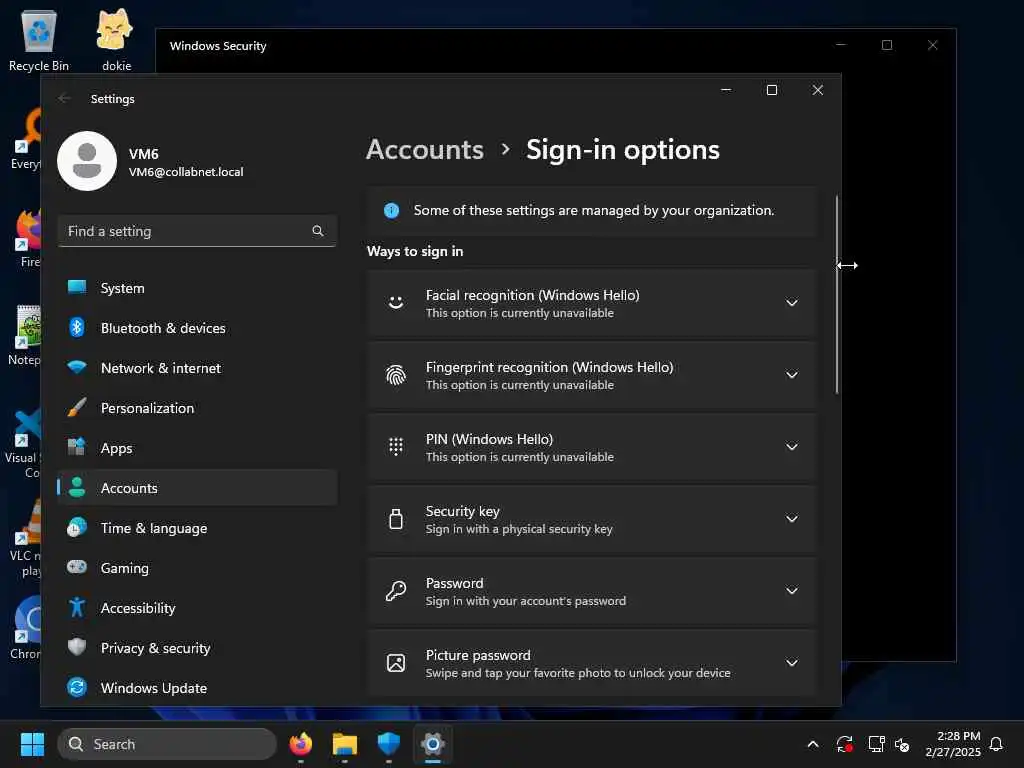Click the Accessibility figure icon
The height and width of the screenshot is (768, 1024).
77,607
